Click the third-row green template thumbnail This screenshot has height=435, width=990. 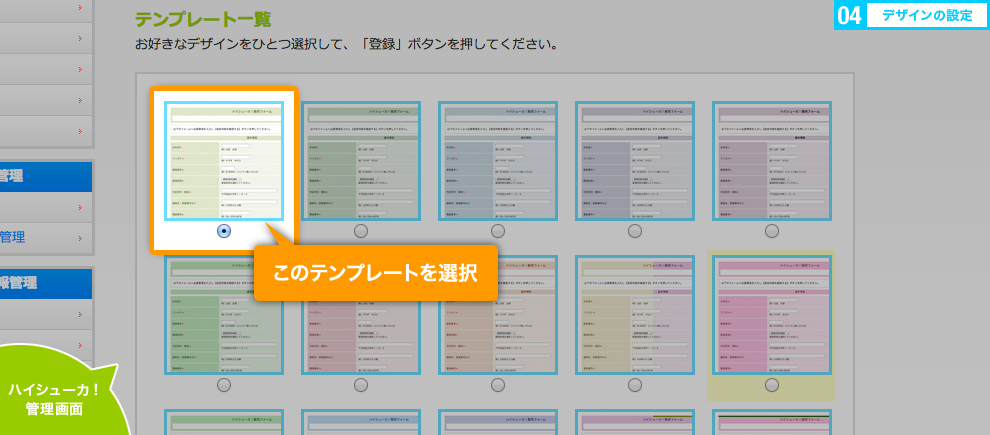pyautogui.click(x=224, y=422)
